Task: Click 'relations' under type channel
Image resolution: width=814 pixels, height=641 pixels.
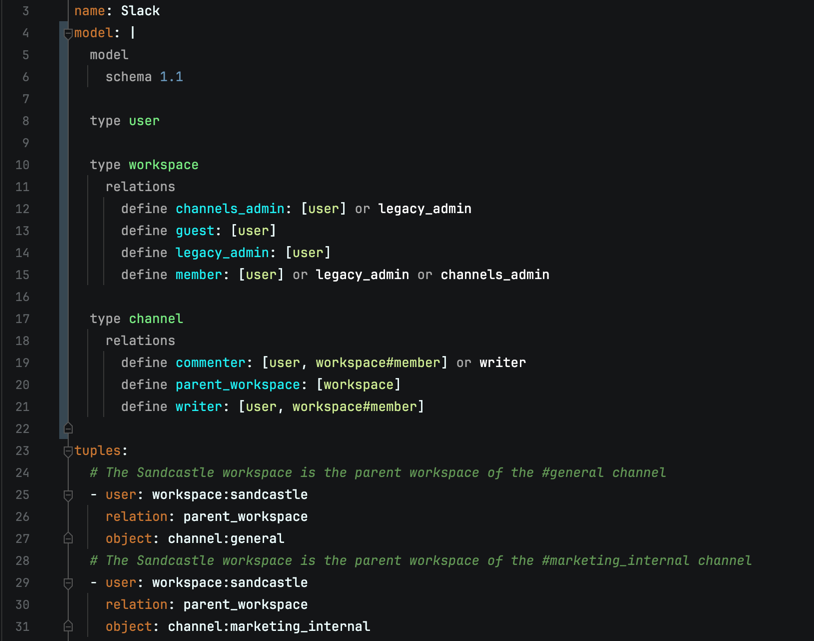Action: tap(140, 340)
